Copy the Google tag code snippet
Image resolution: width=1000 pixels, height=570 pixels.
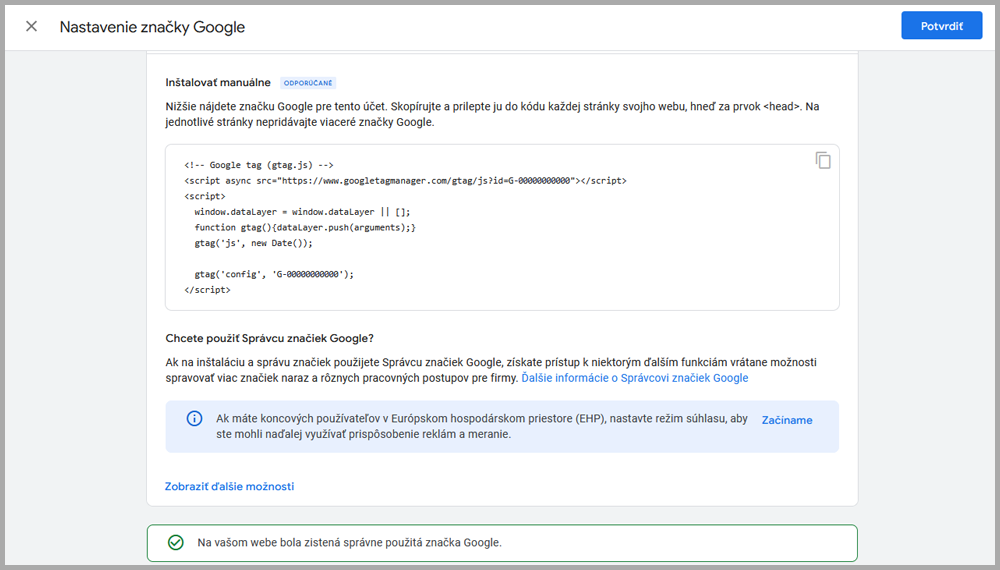pyautogui.click(x=823, y=161)
